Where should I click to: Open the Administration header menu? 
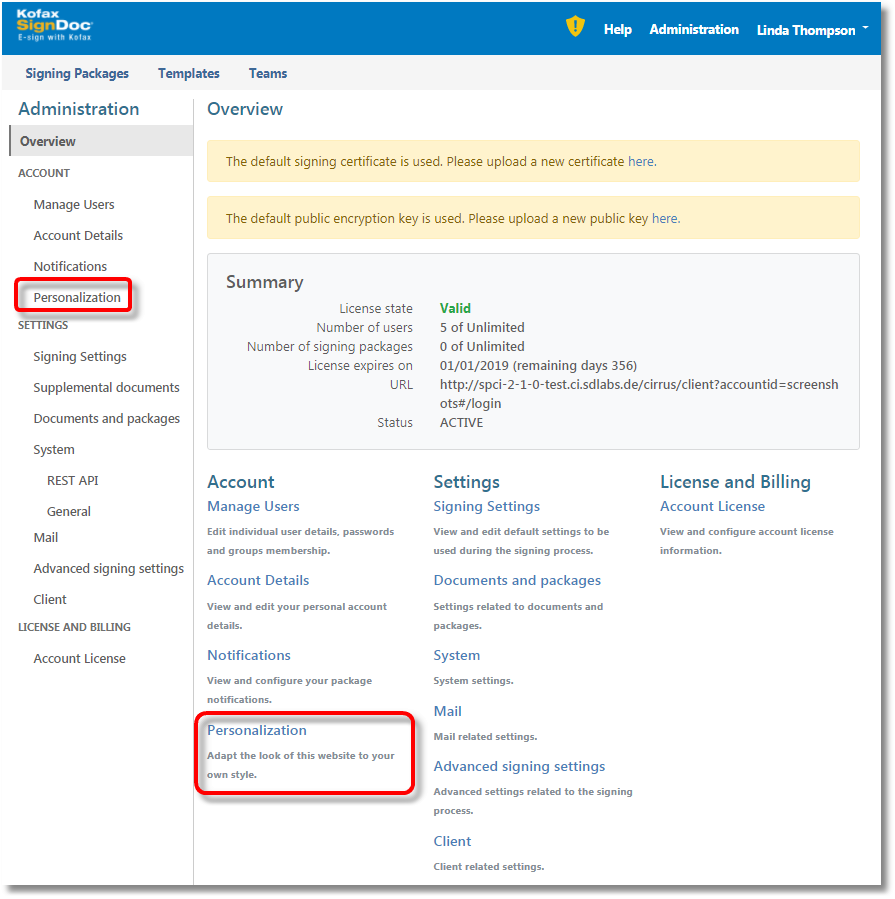click(694, 30)
